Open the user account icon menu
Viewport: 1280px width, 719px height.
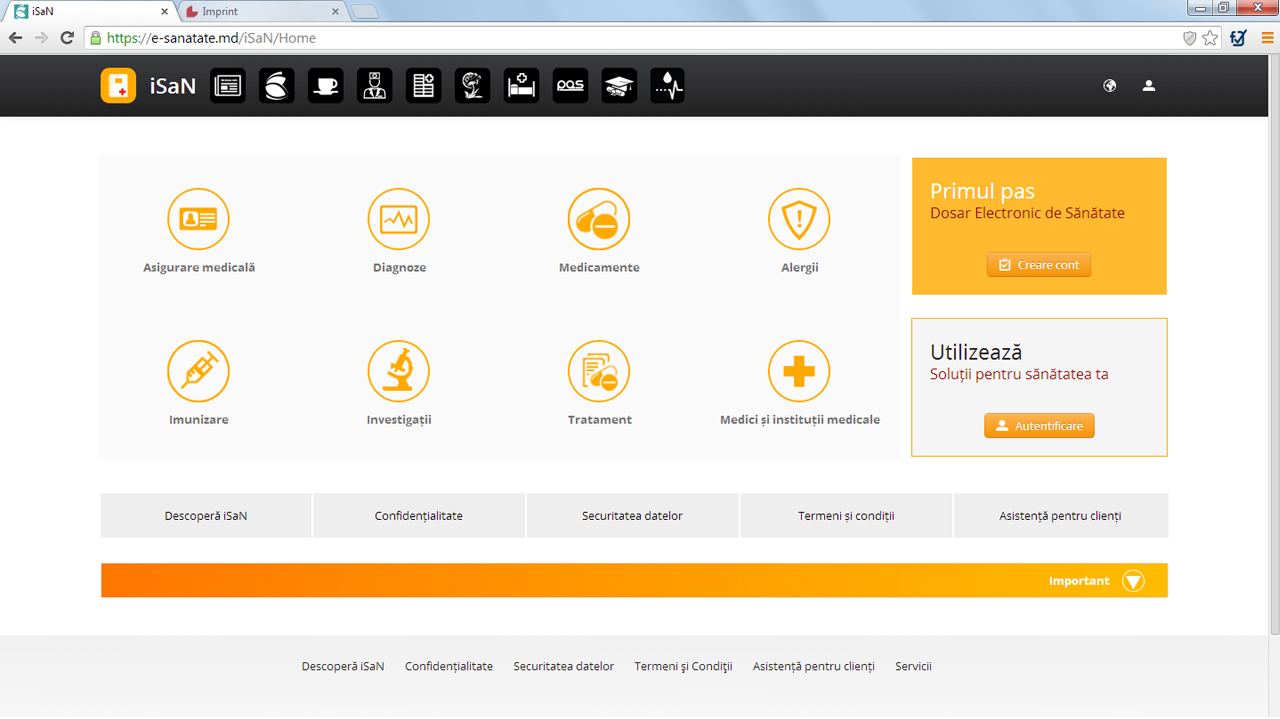tap(1149, 86)
